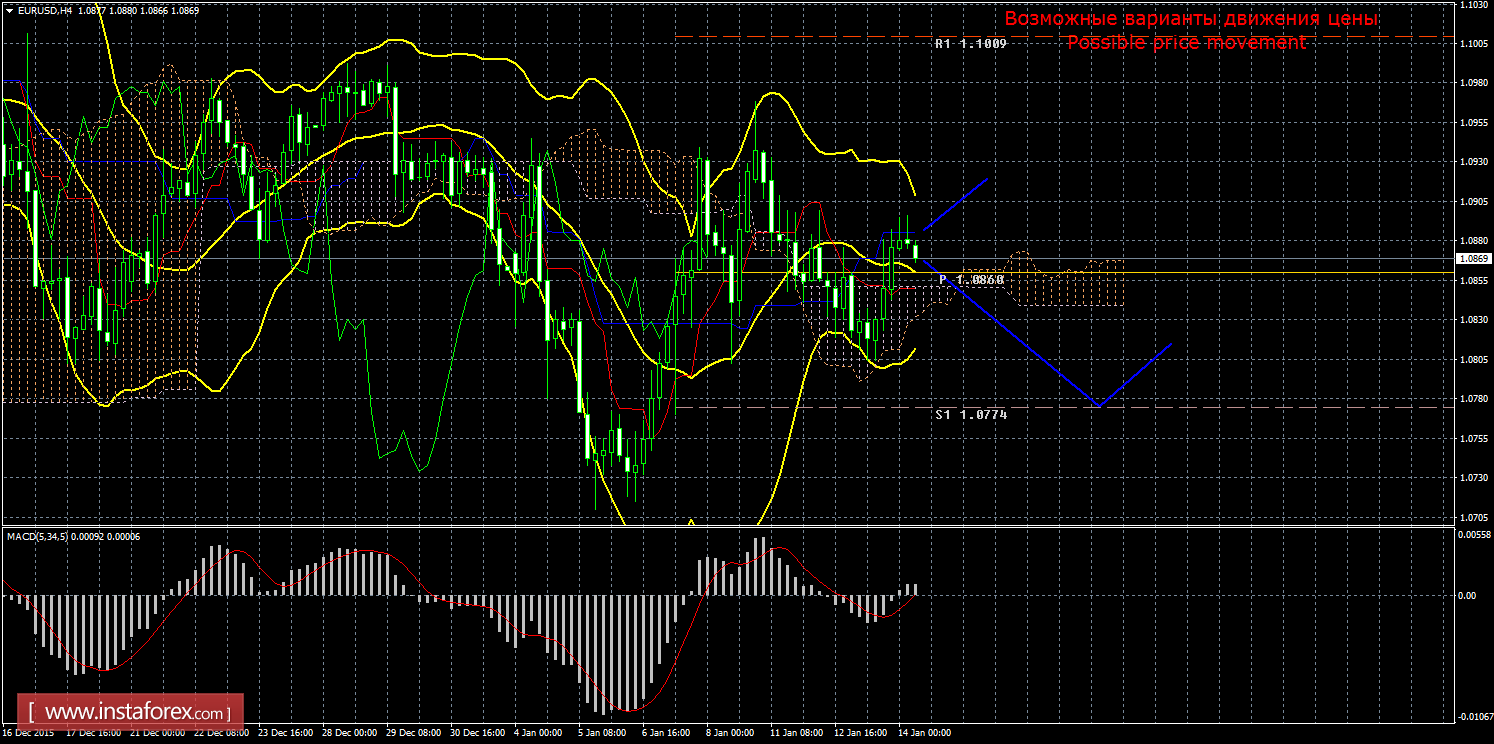
Task: Click the 0.00558 MACD scale label
Action: [1472, 535]
